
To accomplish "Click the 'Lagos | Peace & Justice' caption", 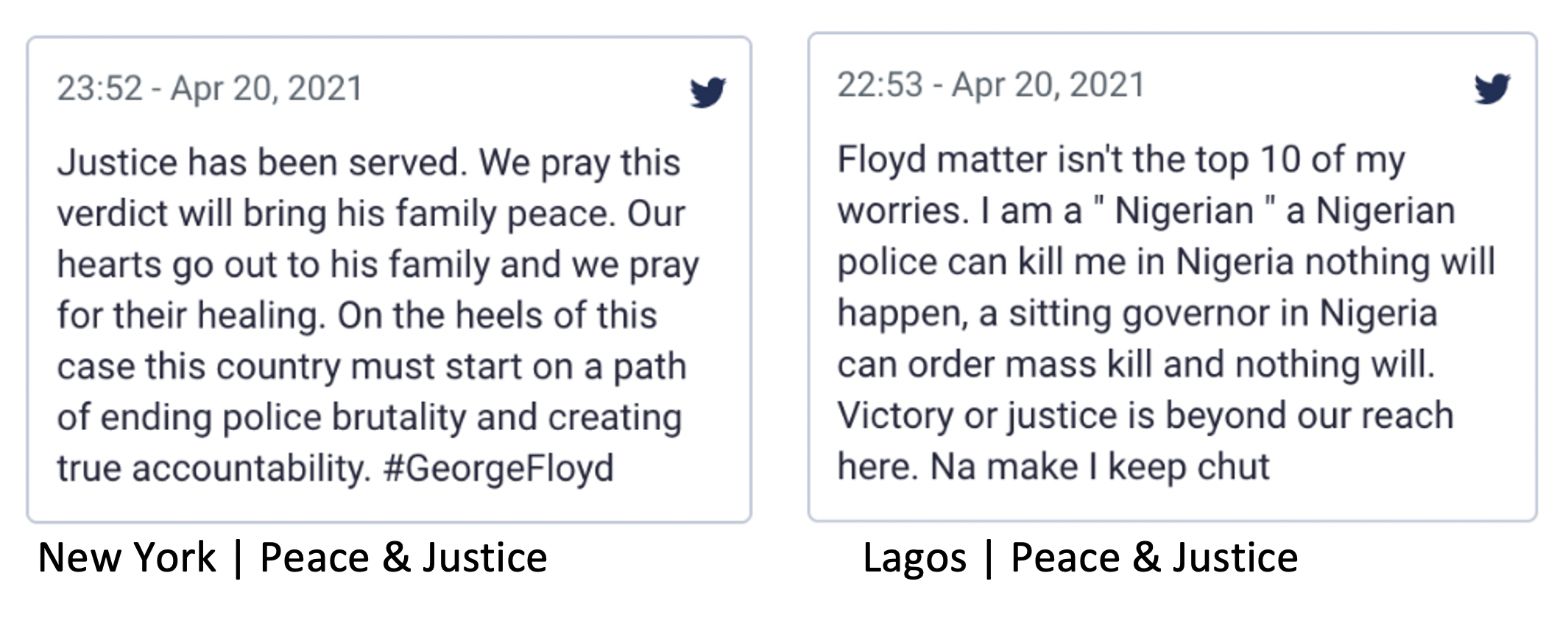I will point(1080,558).
